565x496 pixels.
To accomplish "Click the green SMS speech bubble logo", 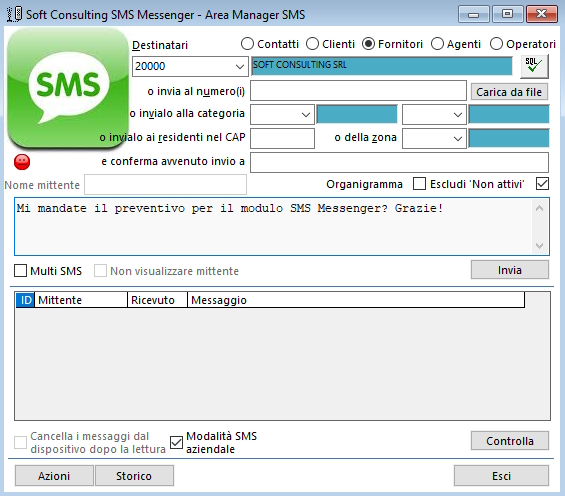I will coord(68,88).
